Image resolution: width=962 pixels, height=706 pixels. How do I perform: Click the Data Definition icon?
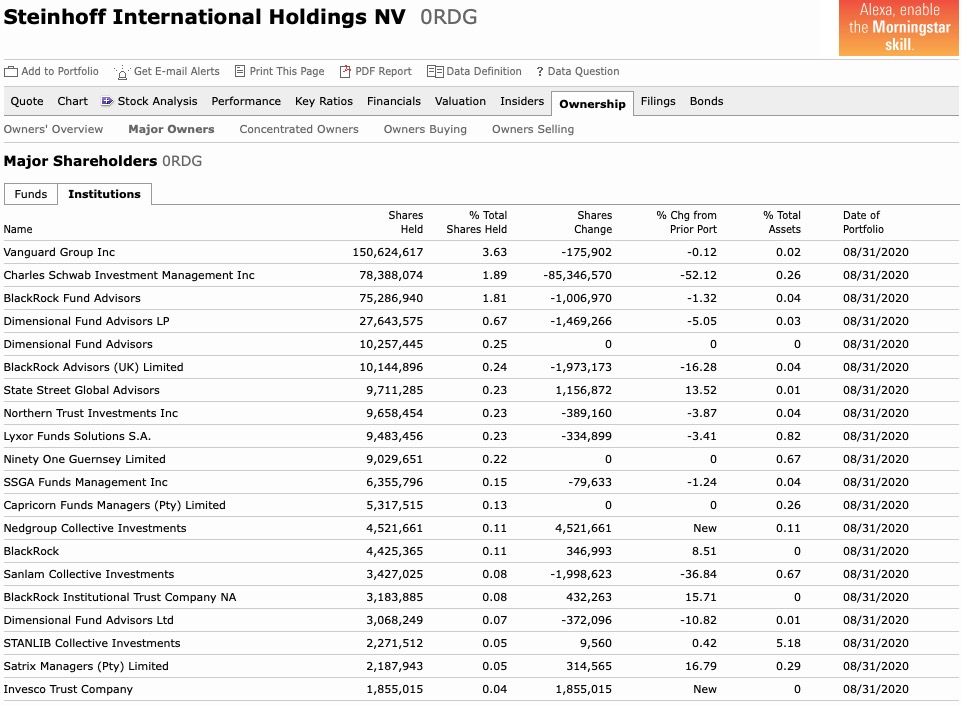tap(434, 71)
